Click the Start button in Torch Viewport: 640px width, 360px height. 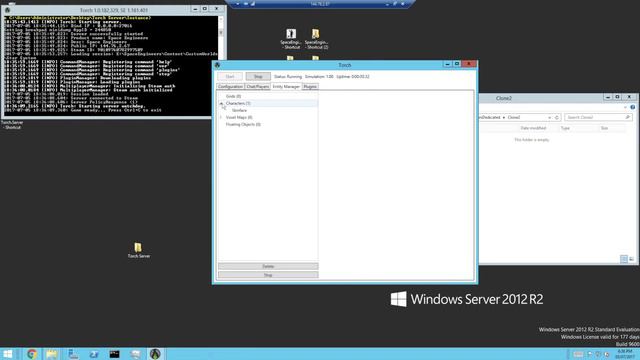coord(230,76)
